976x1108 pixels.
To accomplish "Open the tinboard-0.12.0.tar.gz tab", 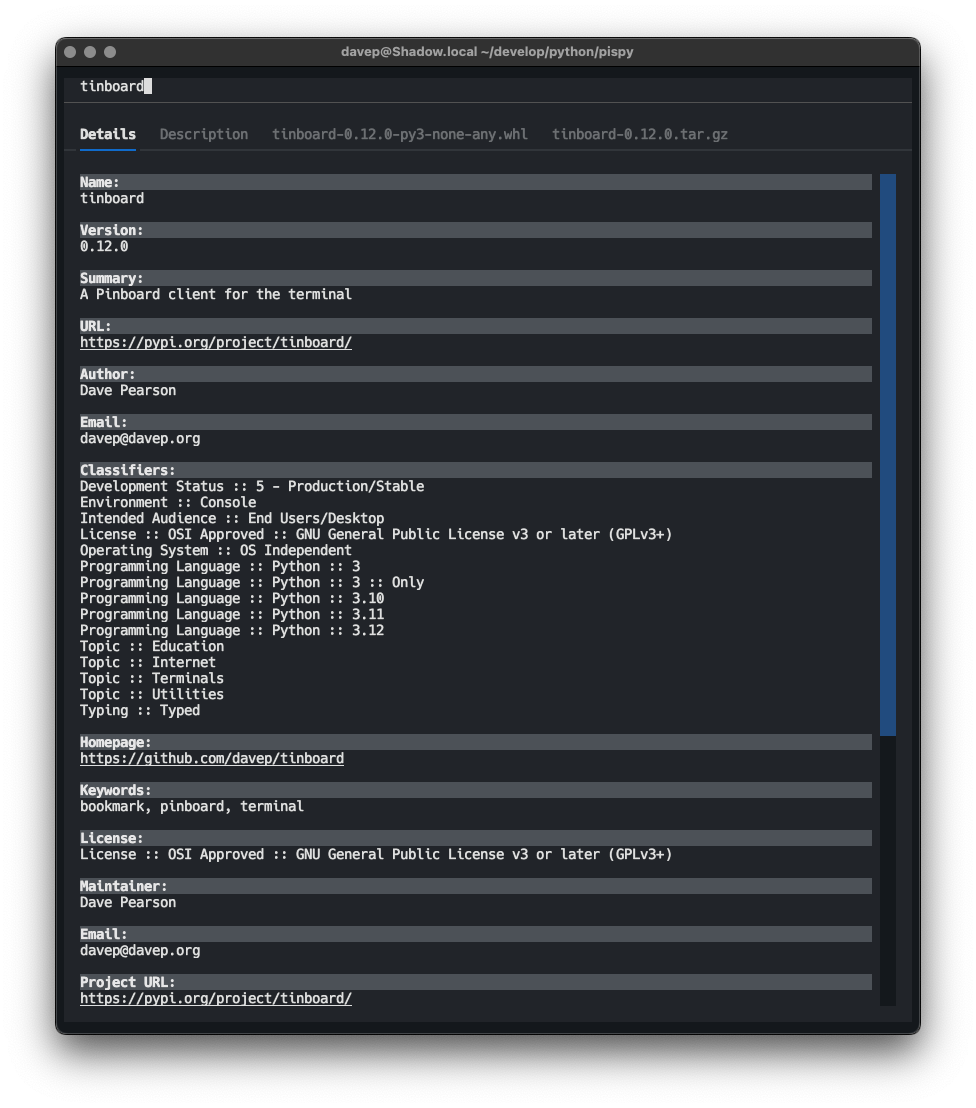I will pos(641,133).
